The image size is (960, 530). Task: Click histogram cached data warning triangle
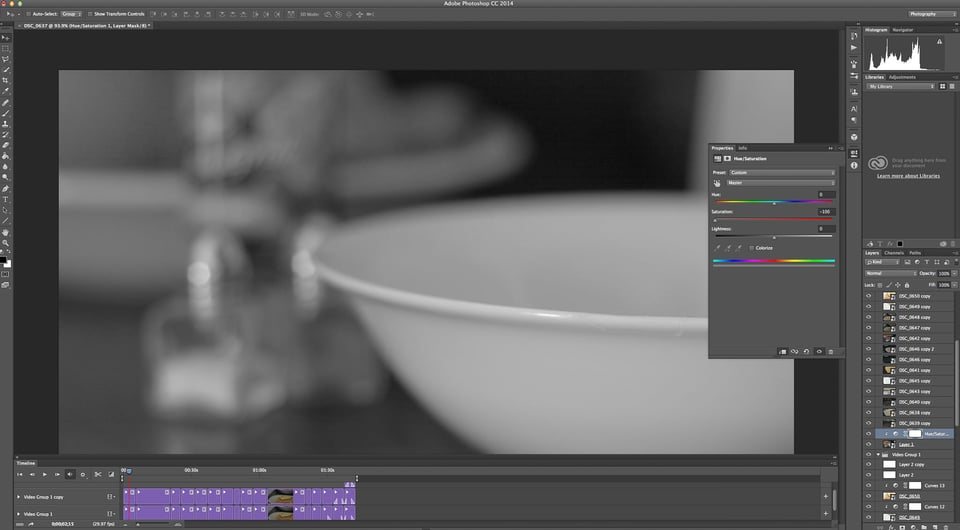pos(939,42)
